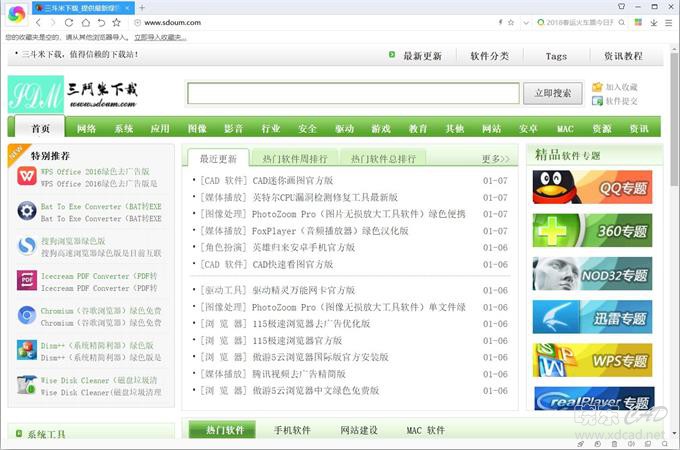680x450 pixels.
Task: Switch to 热门软件周排行 tab
Action: point(294,159)
